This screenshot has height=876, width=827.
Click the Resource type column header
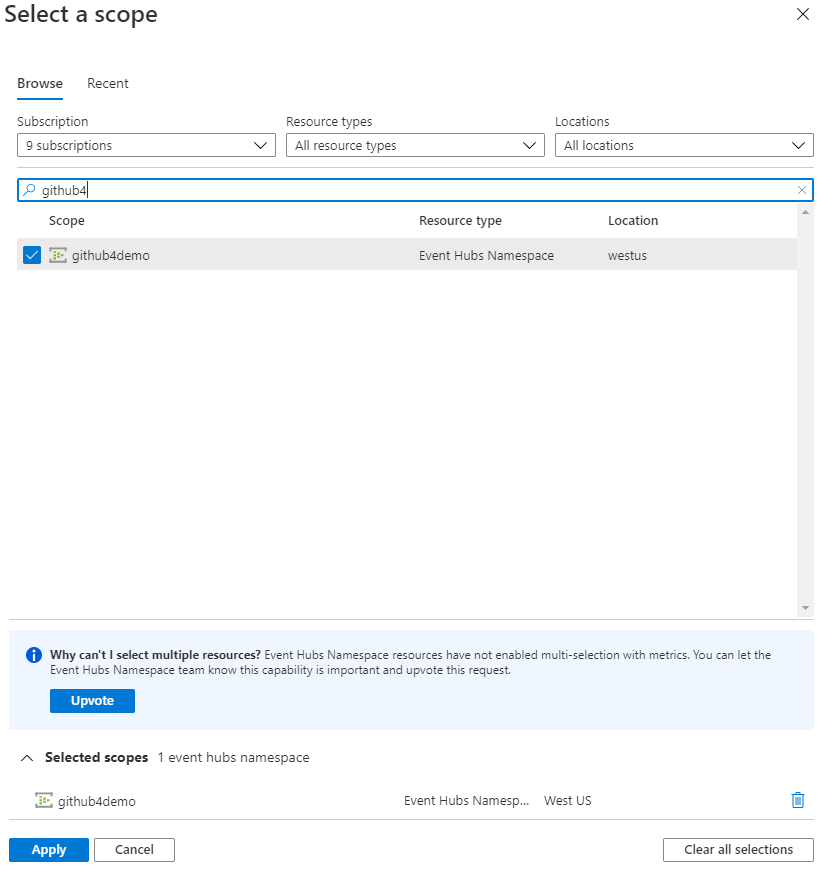[460, 221]
